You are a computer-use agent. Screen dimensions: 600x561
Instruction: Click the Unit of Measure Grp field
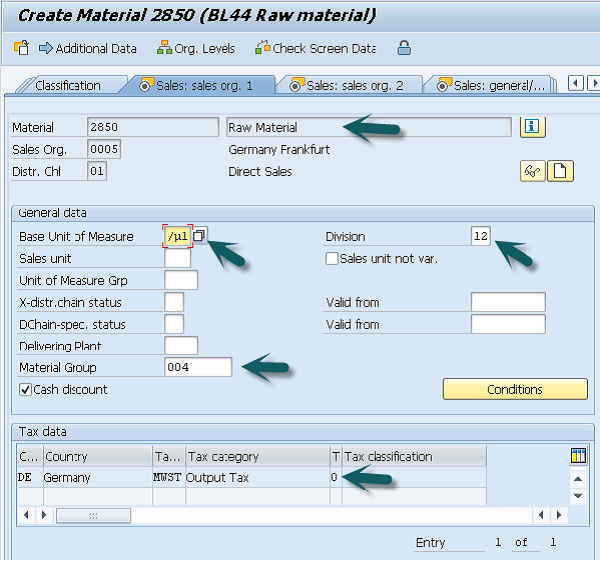click(181, 280)
